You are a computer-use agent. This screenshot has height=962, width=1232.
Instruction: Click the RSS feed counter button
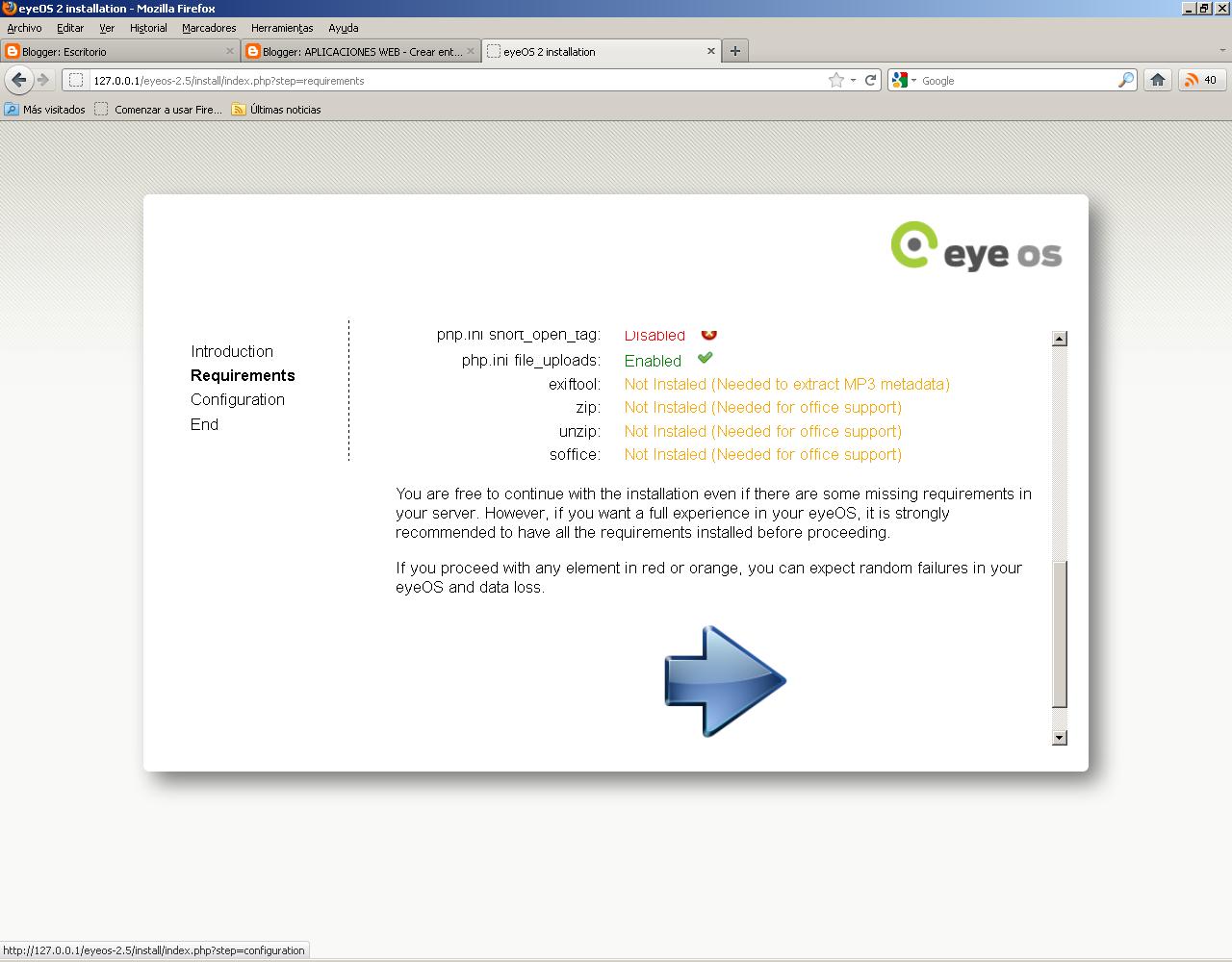click(1201, 80)
